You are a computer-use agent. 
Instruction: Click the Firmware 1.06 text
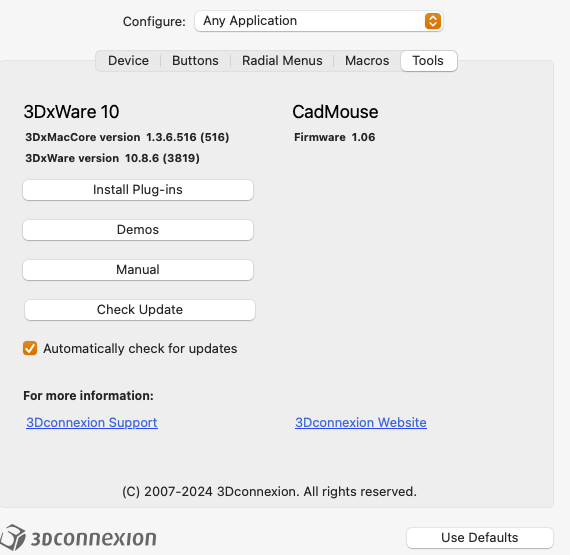[334, 137]
